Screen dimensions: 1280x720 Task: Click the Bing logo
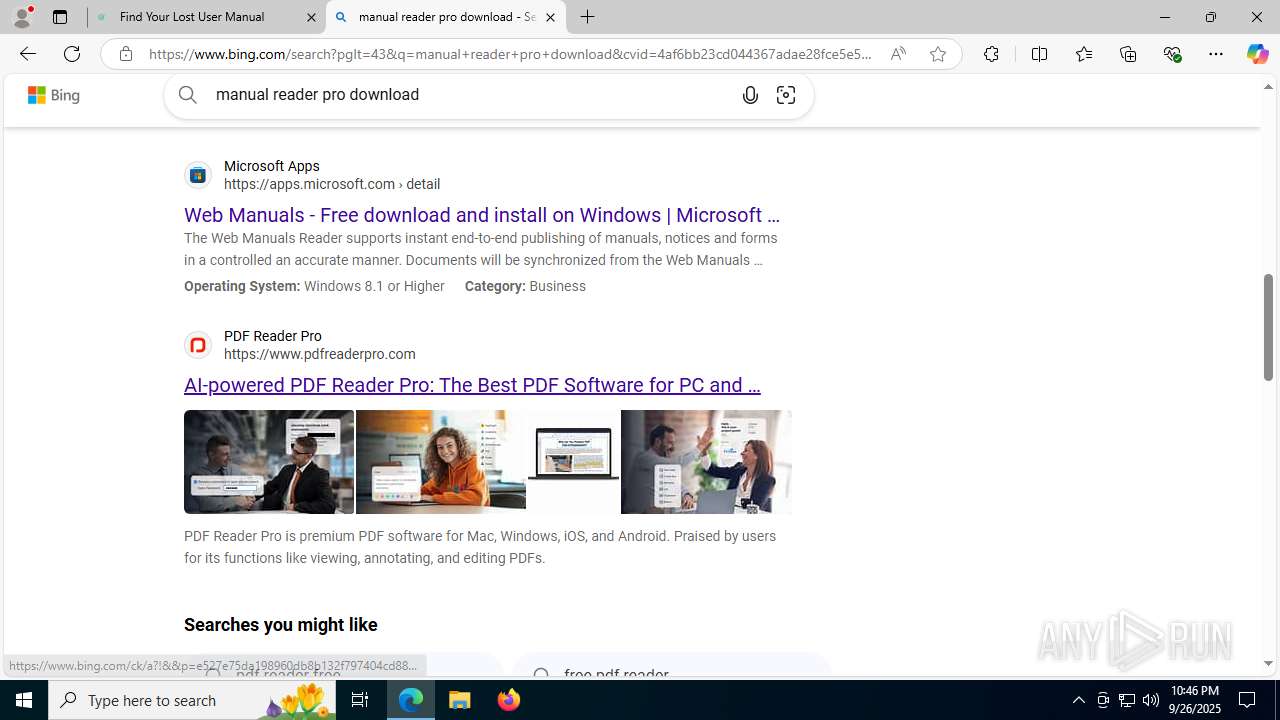coord(53,95)
